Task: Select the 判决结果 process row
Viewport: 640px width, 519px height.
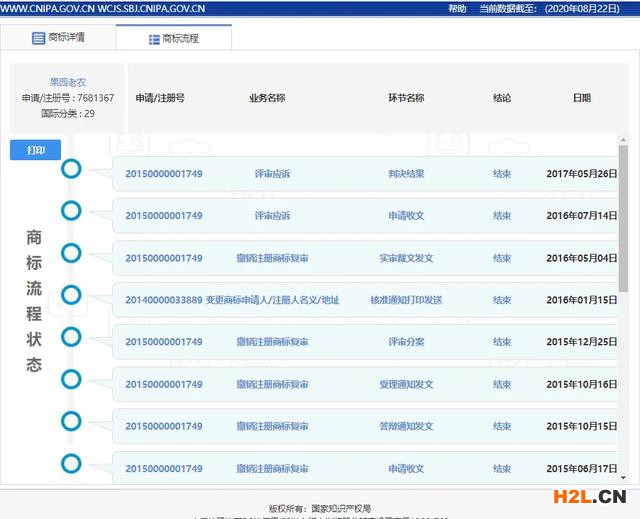Action: 406,174
